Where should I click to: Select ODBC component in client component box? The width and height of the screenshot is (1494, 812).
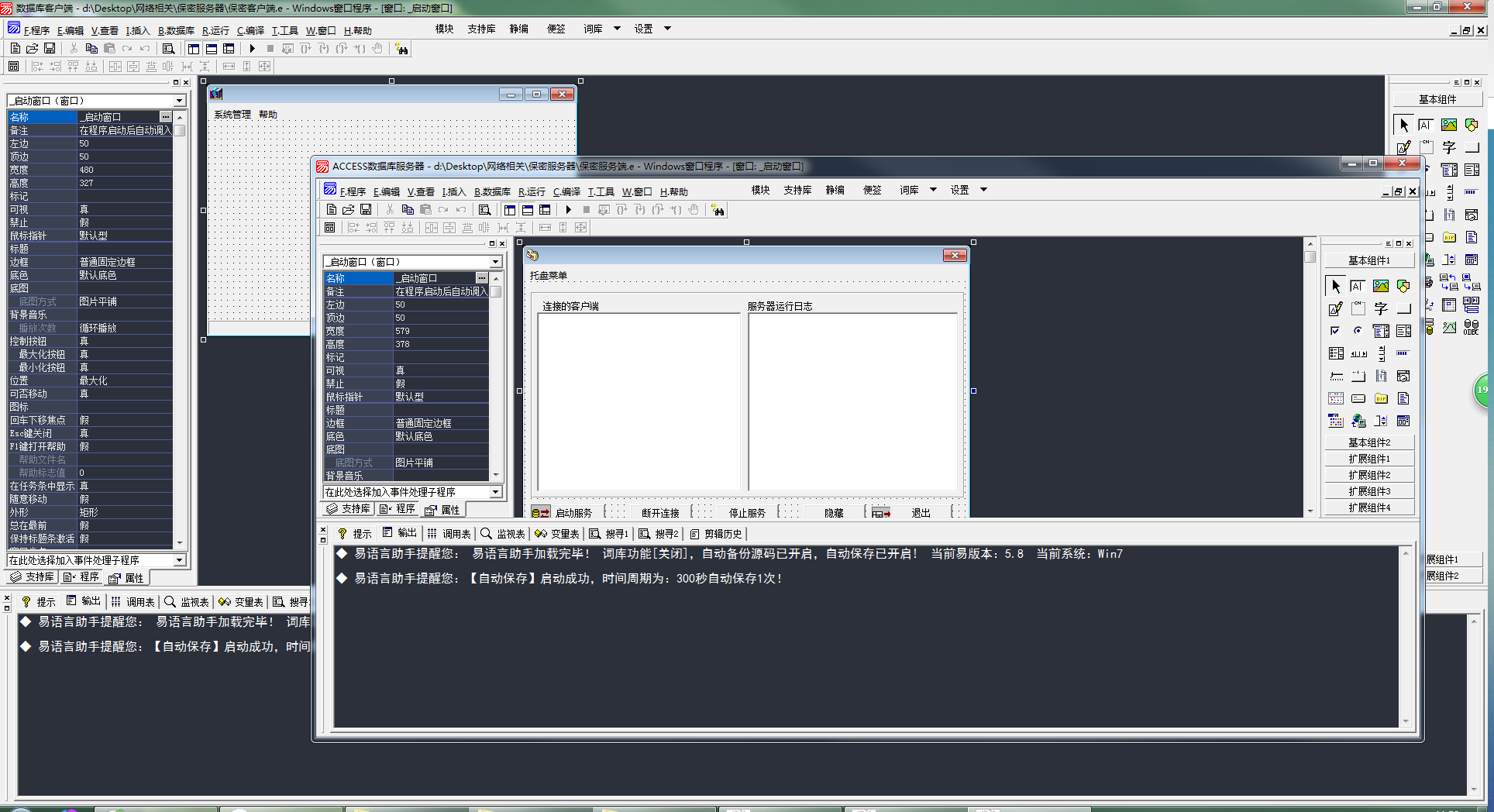(x=1472, y=327)
